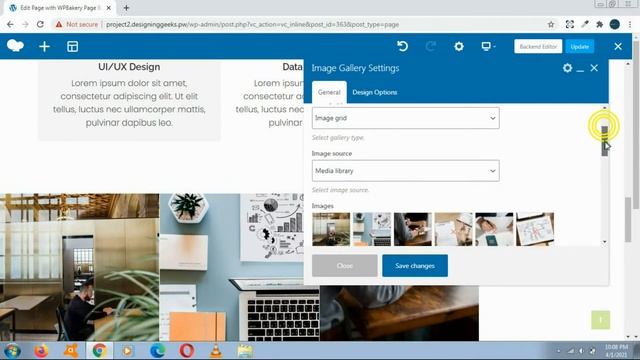Open a new browser tab
Screen dimensions: 640x360
click(126, 8)
